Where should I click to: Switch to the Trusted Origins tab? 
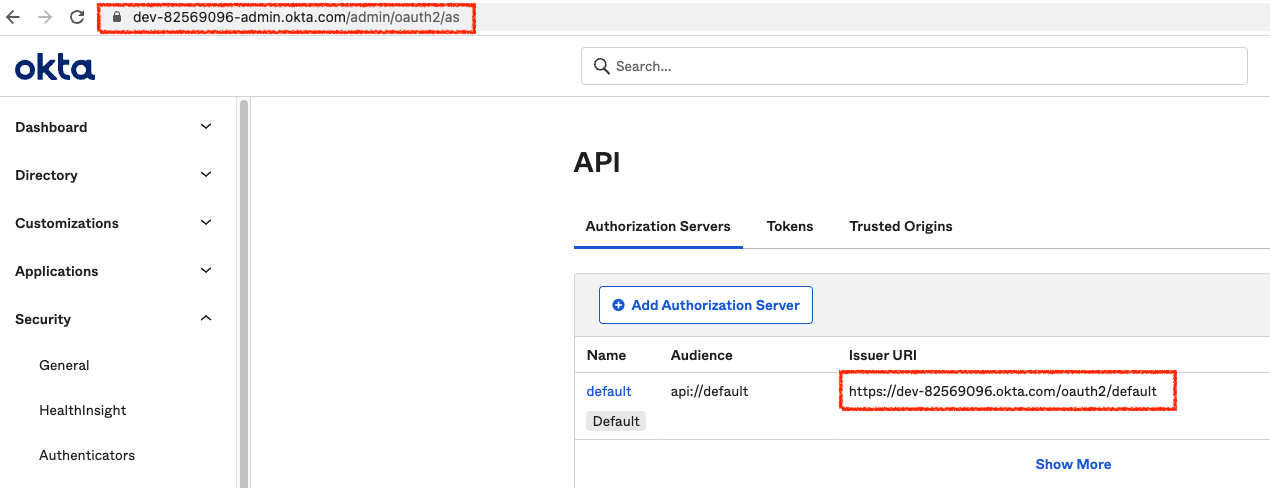click(901, 226)
